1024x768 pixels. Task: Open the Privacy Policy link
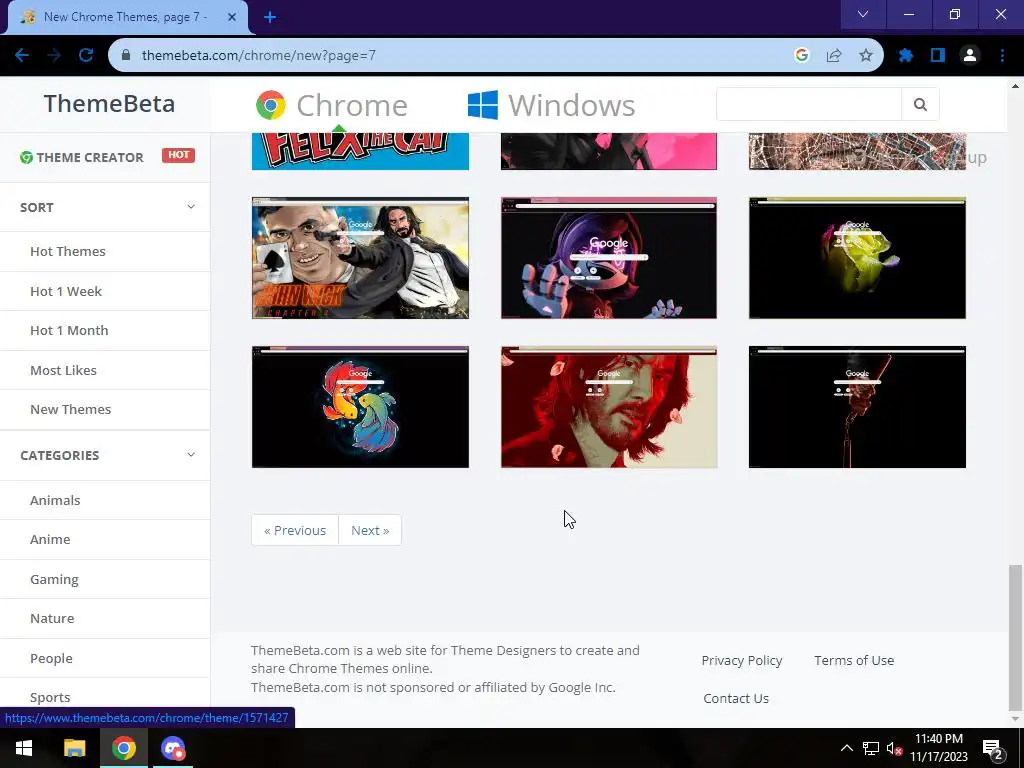[742, 660]
